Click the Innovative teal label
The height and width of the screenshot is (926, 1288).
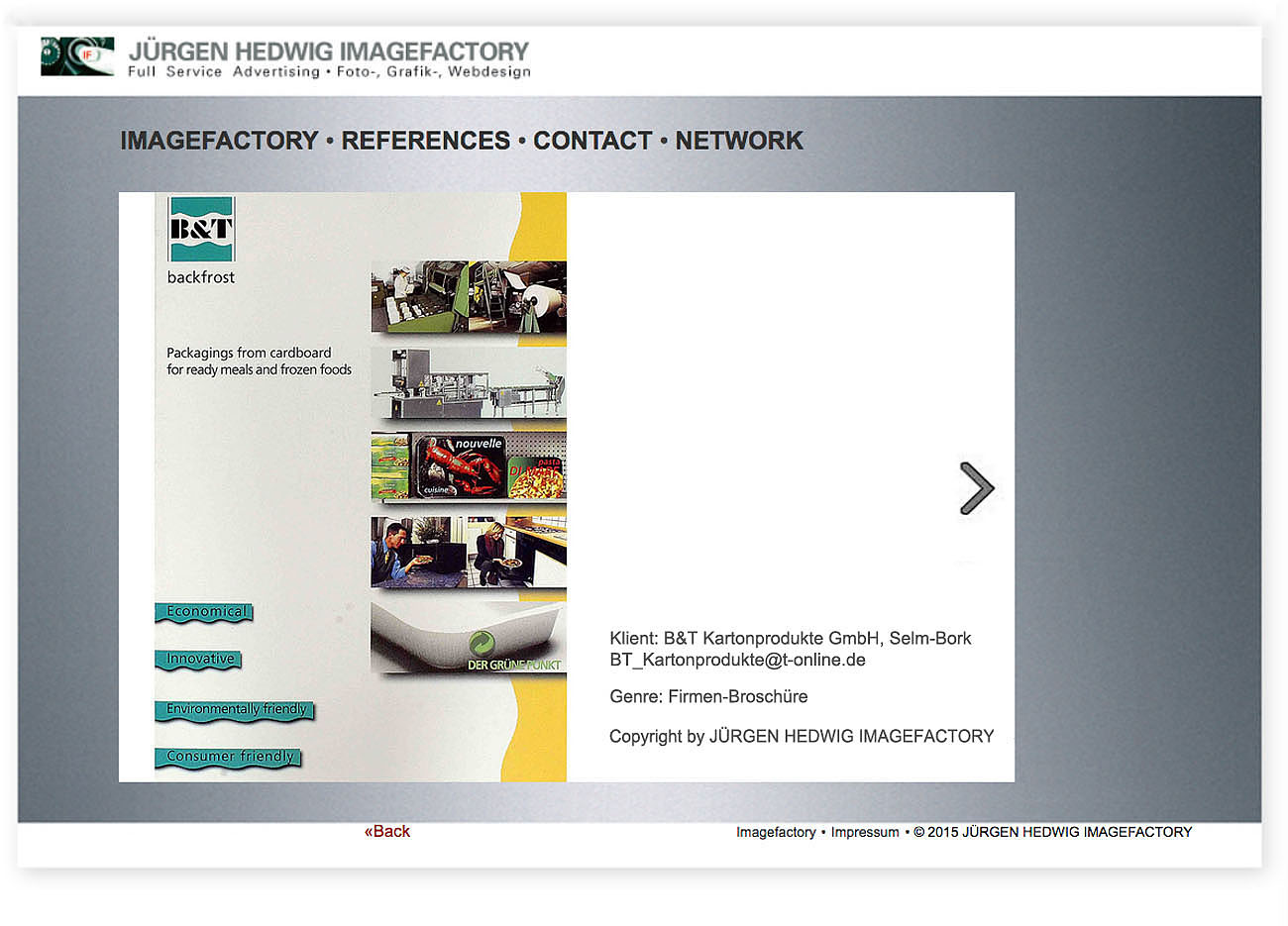click(x=199, y=659)
